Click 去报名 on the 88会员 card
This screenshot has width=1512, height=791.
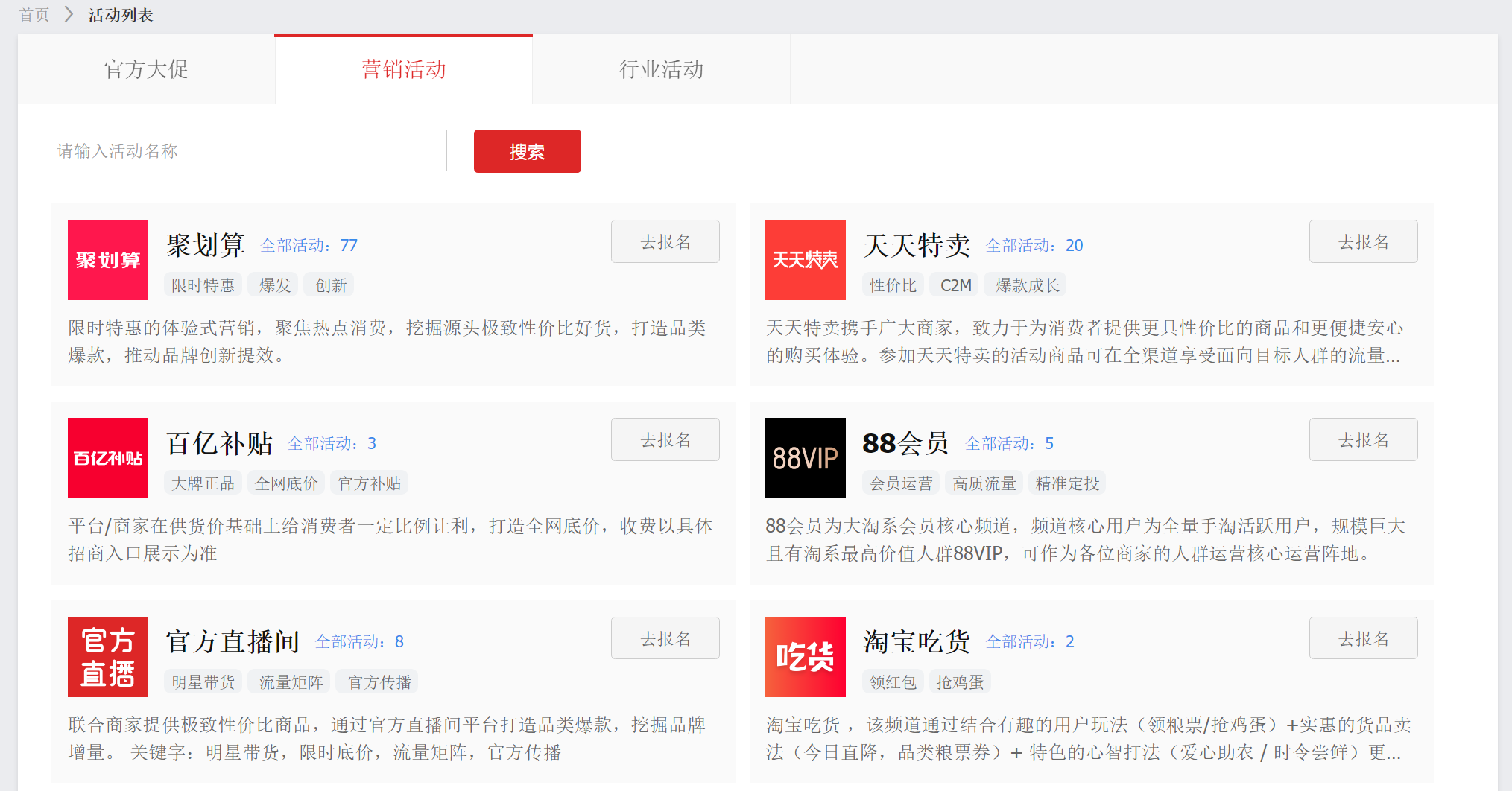[1364, 439]
